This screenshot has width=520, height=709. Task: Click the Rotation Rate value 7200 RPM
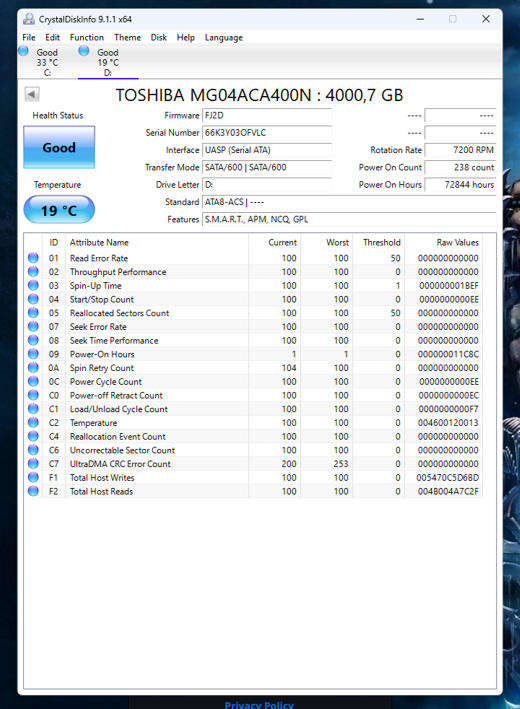tap(460, 150)
